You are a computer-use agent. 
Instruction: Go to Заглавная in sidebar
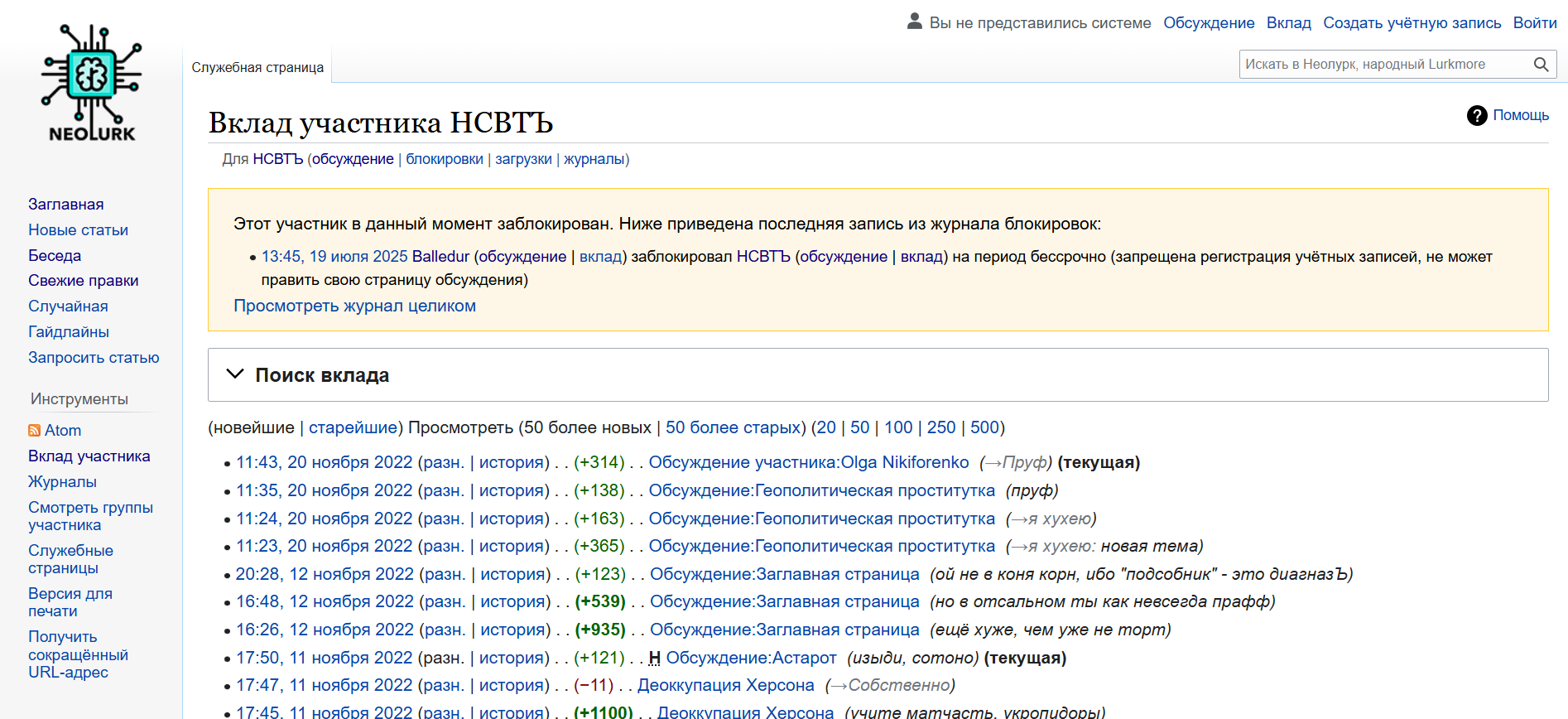coord(65,205)
